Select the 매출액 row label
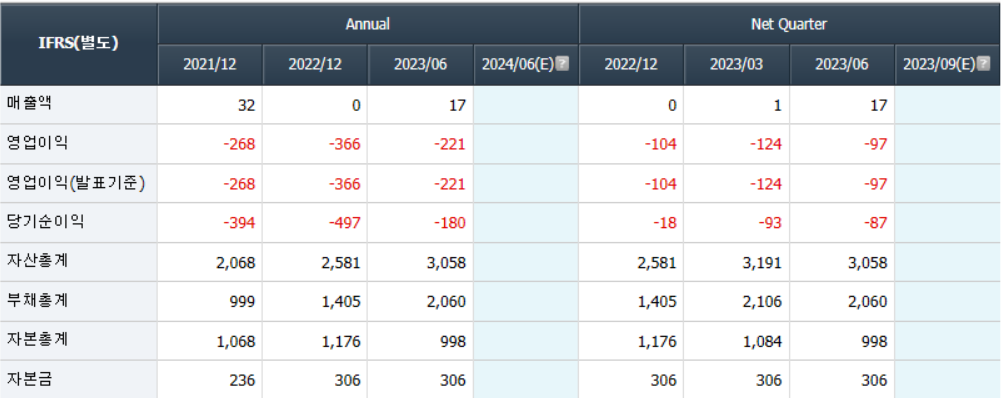Screen dimensions: 1002x398 coord(29,103)
